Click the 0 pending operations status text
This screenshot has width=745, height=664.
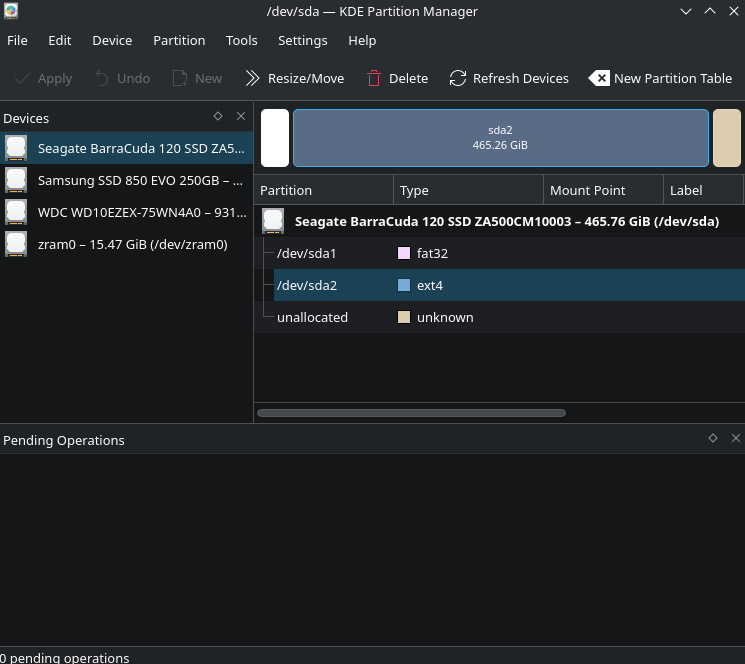tap(65, 658)
